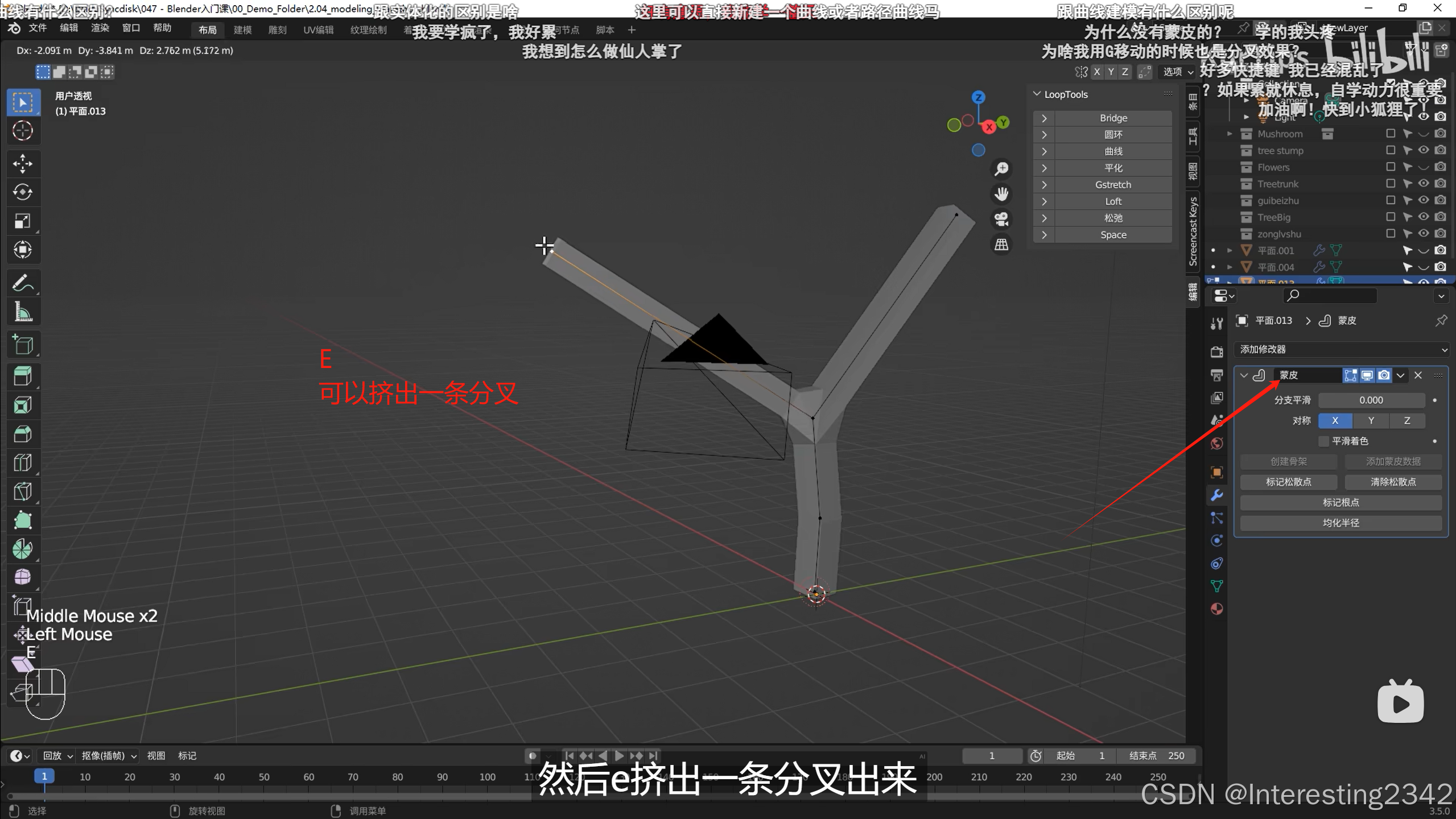The image size is (1456, 819).
Task: Adjust the 分支平滑 value slider
Action: (1371, 400)
